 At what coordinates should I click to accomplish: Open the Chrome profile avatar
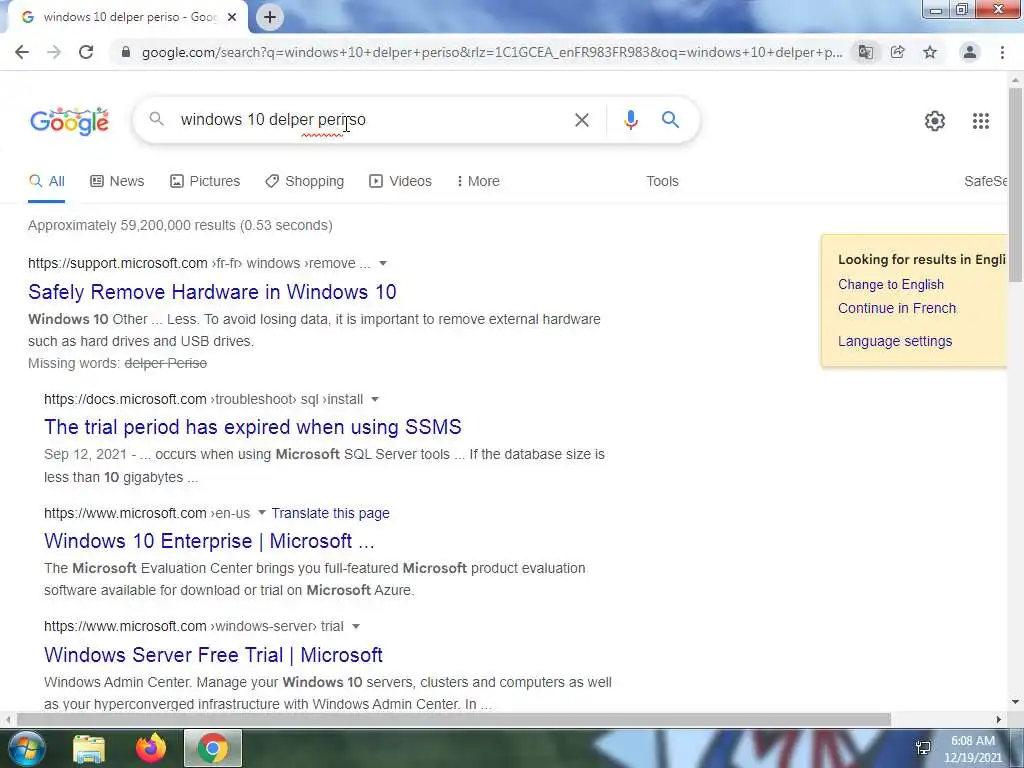click(970, 52)
